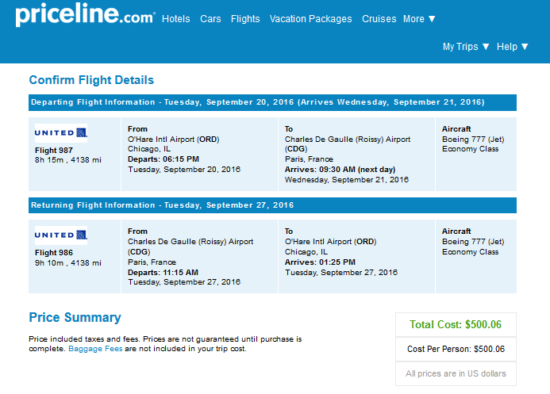Click the Total Cost $500.06 box

point(456,325)
